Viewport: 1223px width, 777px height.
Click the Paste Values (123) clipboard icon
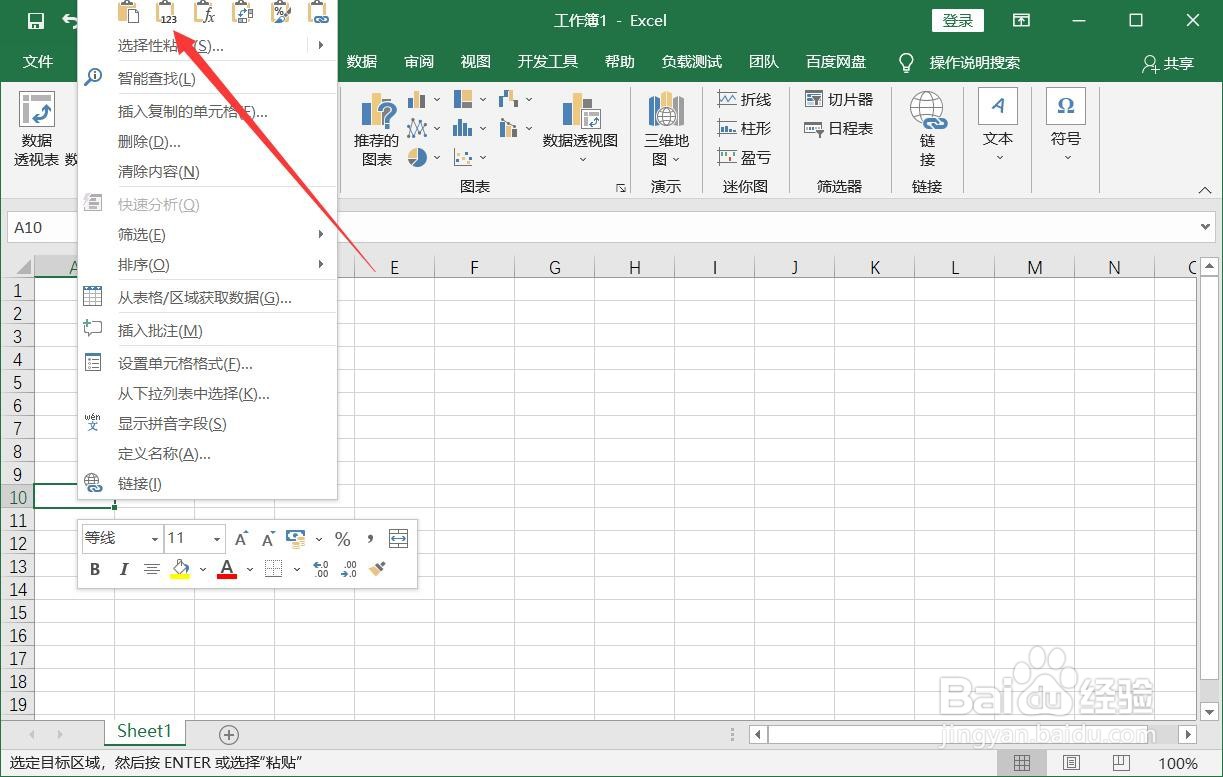coord(167,13)
